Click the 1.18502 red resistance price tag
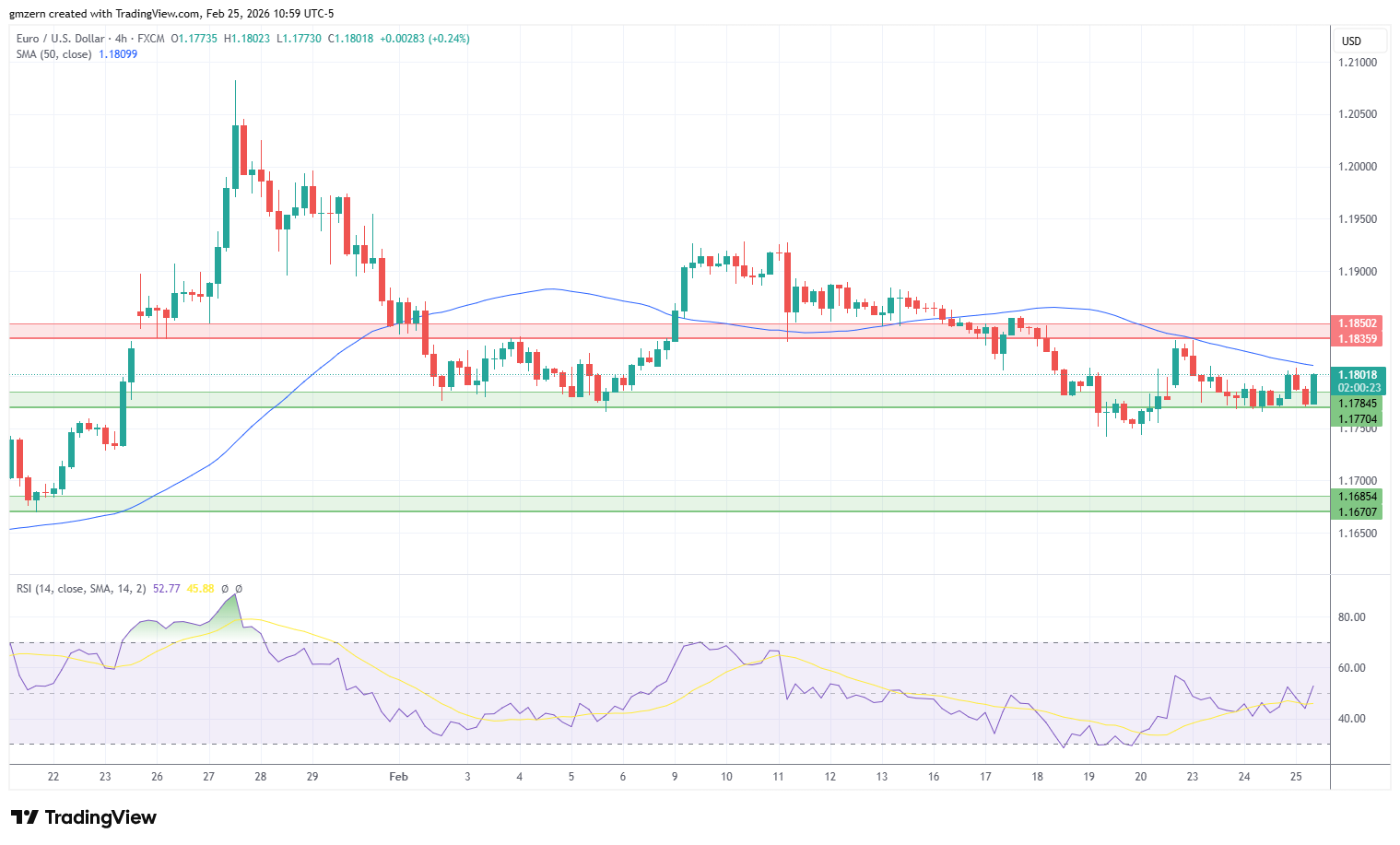1400x845 pixels. pyautogui.click(x=1359, y=323)
